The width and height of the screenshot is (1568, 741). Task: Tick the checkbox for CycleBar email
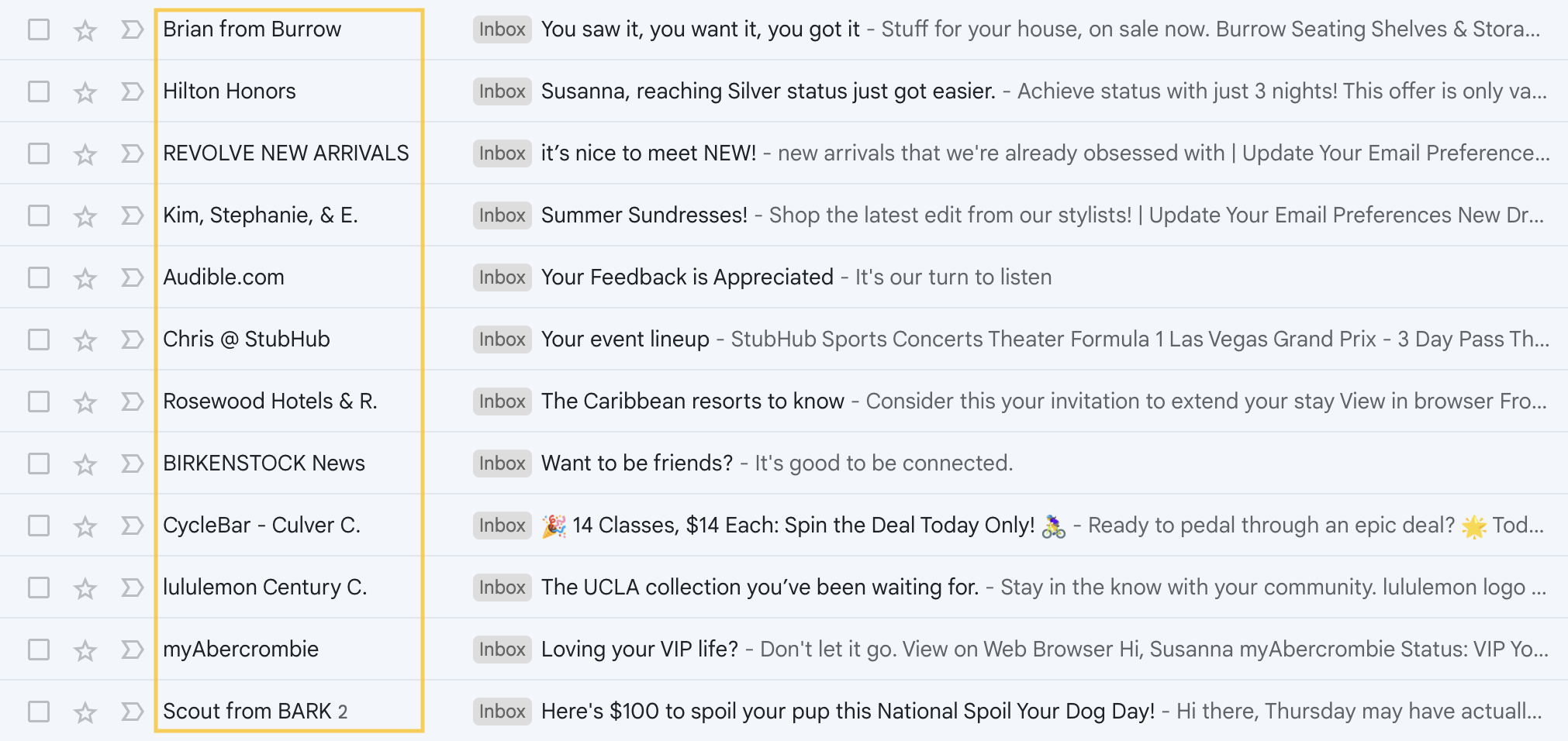point(39,526)
